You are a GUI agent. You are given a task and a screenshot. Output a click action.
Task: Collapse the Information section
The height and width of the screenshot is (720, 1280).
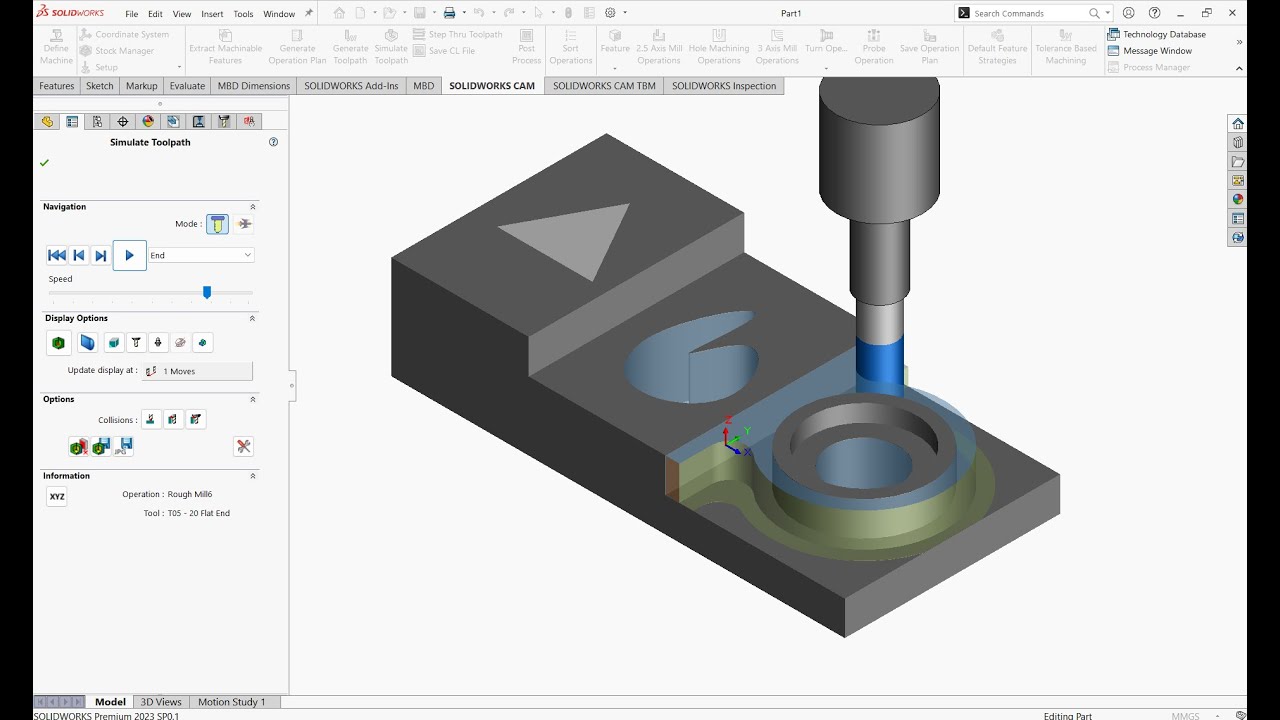pos(252,476)
